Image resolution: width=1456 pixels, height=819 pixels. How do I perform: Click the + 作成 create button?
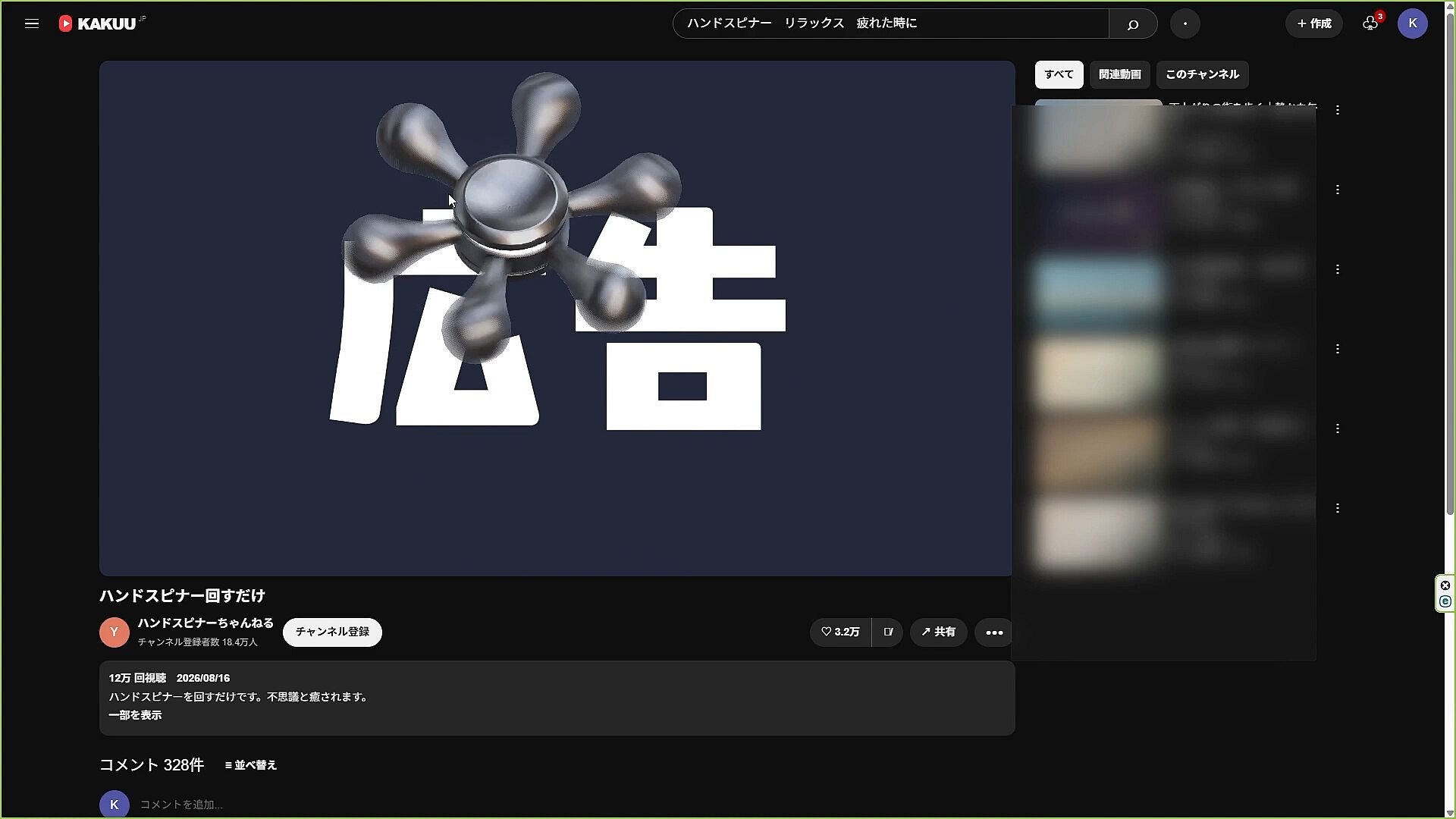coord(1314,24)
